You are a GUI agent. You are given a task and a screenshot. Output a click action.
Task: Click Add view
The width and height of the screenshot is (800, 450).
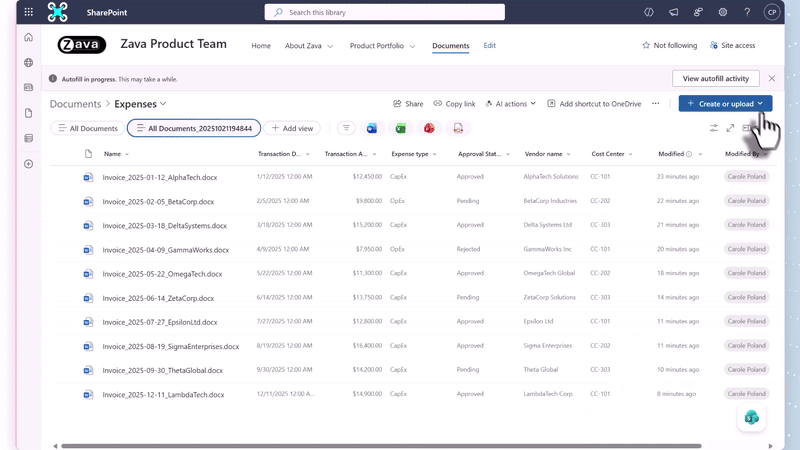pyautogui.click(x=292, y=128)
